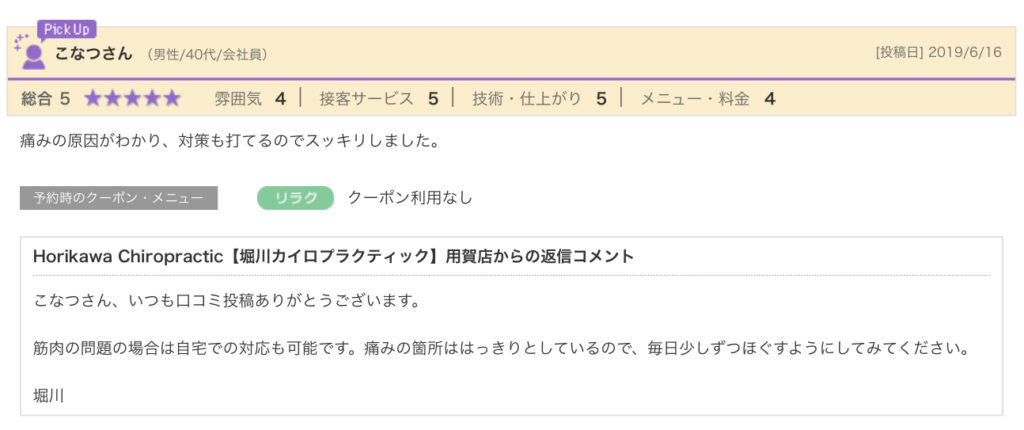Click the second purple rating star

(x=113, y=98)
